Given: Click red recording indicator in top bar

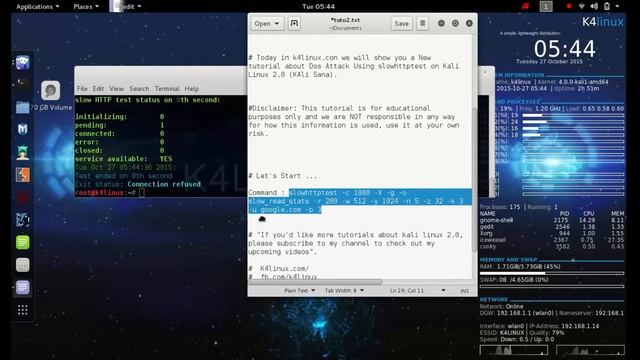Looking at the screenshot, I should click(569, 6).
